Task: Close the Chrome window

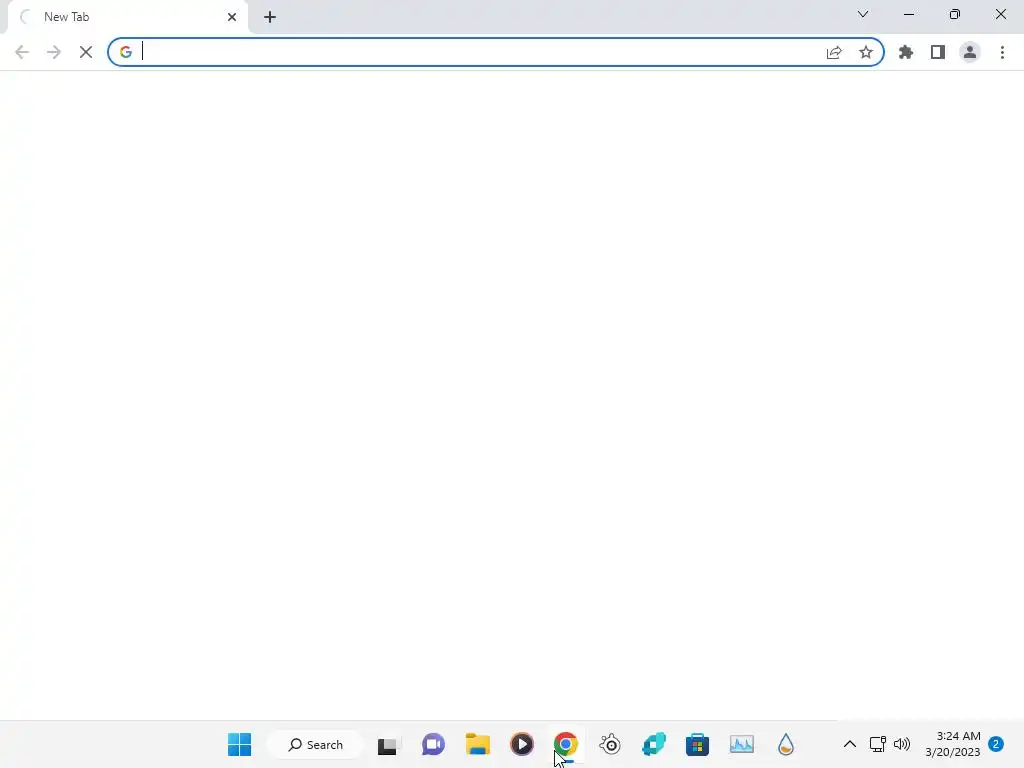Action: (x=1000, y=14)
